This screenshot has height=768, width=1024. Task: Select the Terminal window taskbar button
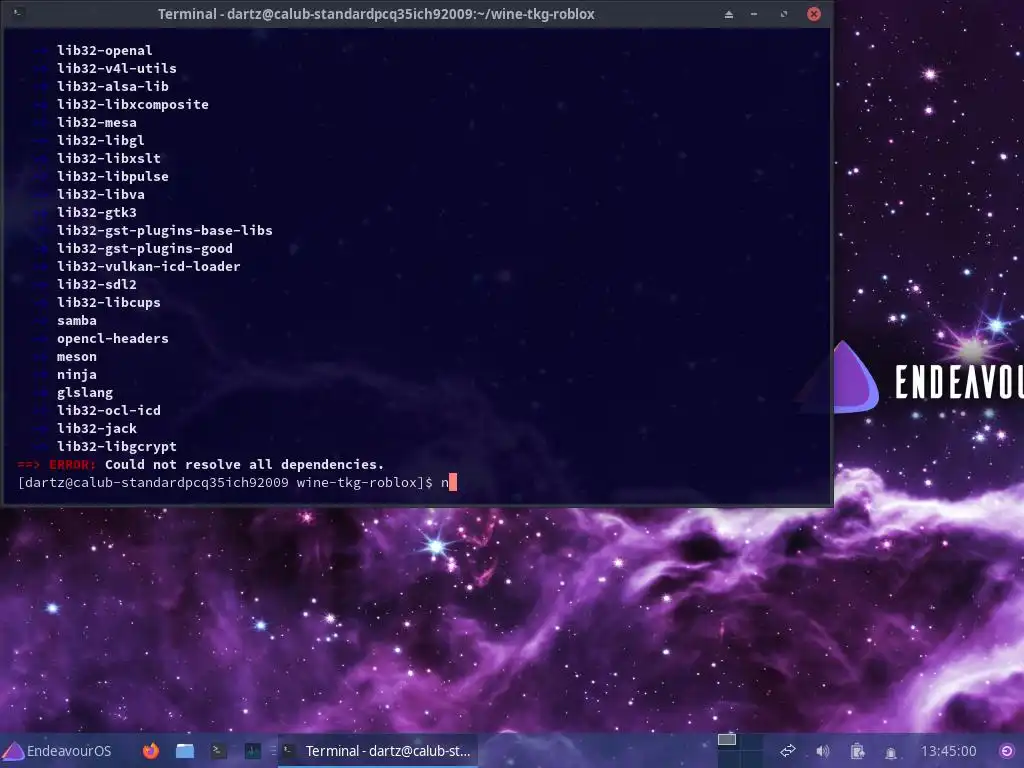378,751
